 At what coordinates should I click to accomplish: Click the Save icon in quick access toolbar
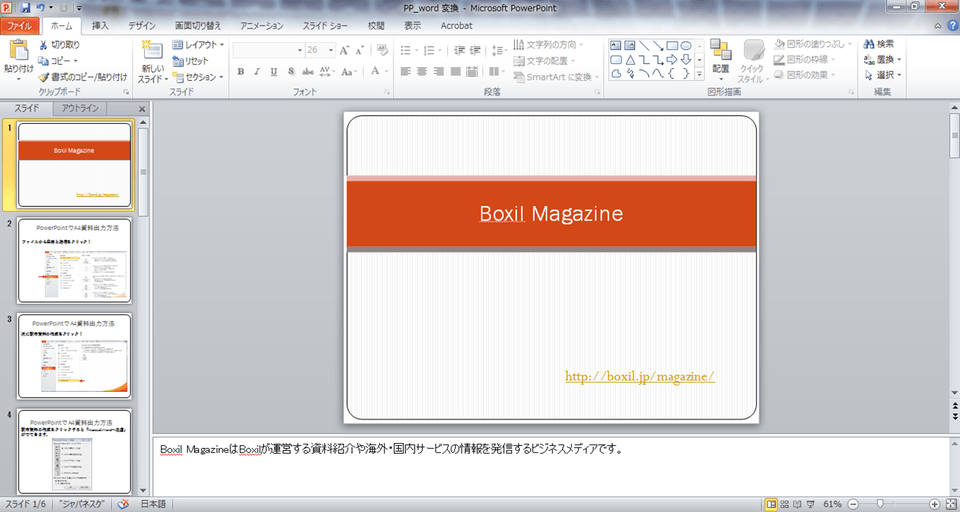25,7
